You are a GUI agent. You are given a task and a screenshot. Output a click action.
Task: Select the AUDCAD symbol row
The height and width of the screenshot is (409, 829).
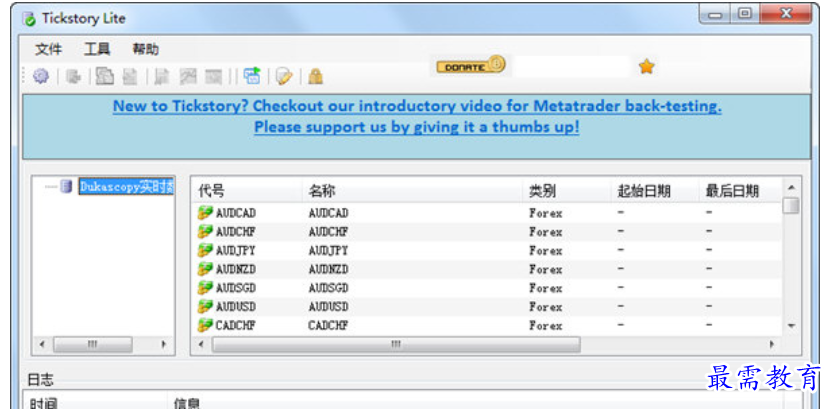click(x=487, y=213)
